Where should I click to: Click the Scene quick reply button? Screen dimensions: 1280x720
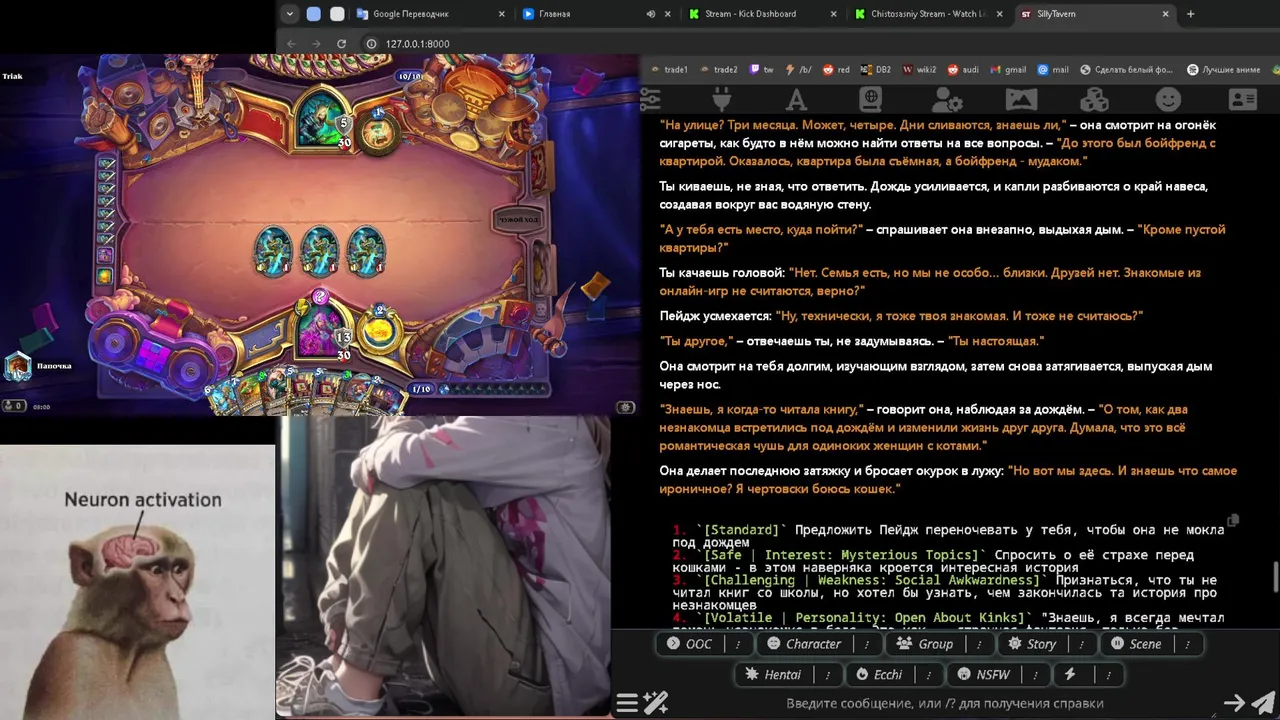[1135, 644]
